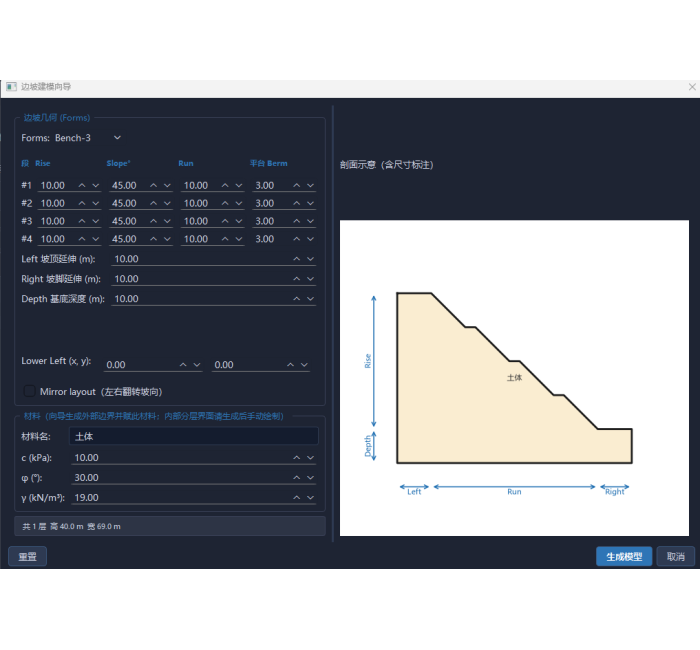Viewport: 700px width, 650px height.
Task: Decrease Slope value for segment #1
Action: pyautogui.click(x=167, y=185)
